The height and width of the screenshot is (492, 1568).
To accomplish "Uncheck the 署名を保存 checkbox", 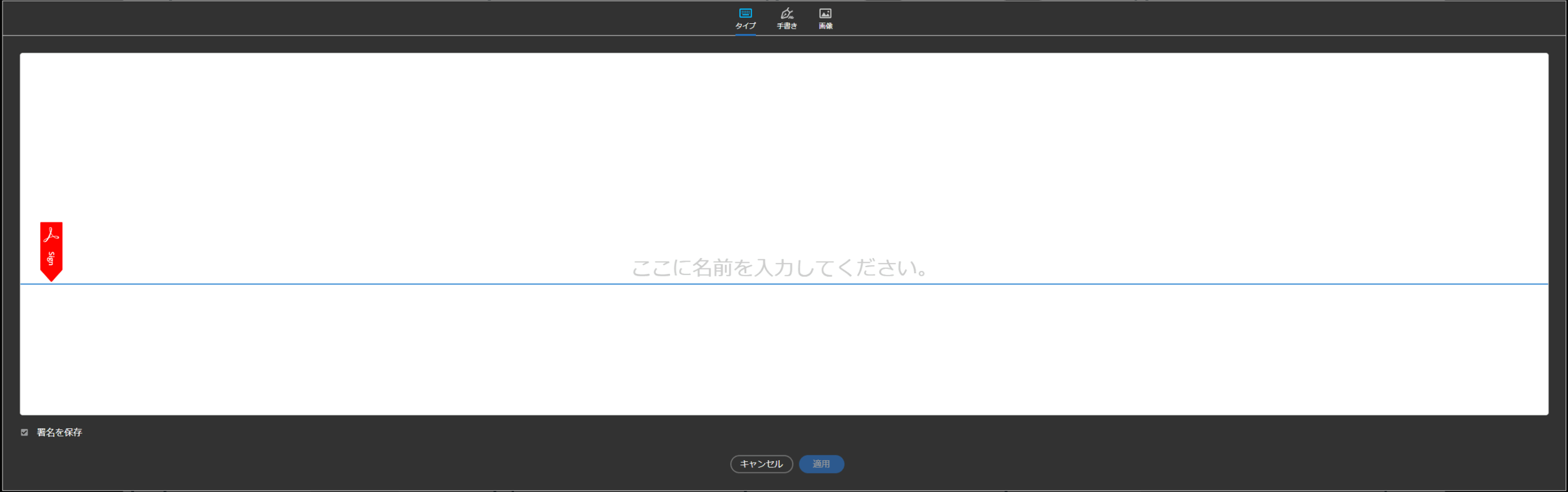I will click(24, 432).
